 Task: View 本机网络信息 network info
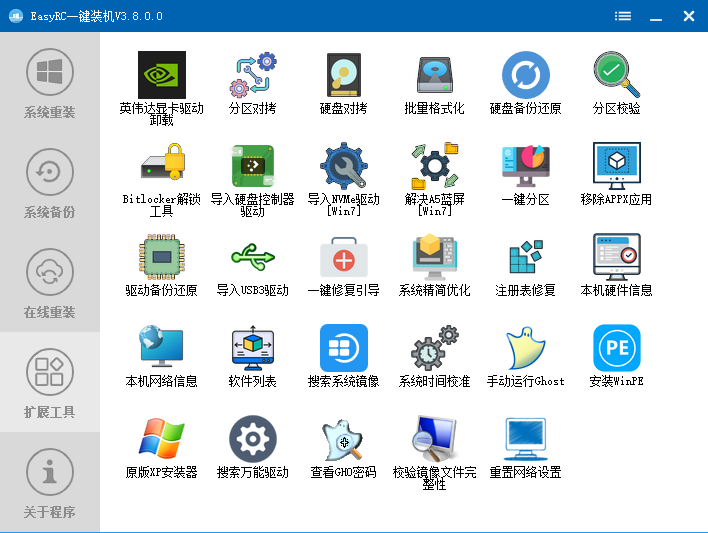point(162,356)
